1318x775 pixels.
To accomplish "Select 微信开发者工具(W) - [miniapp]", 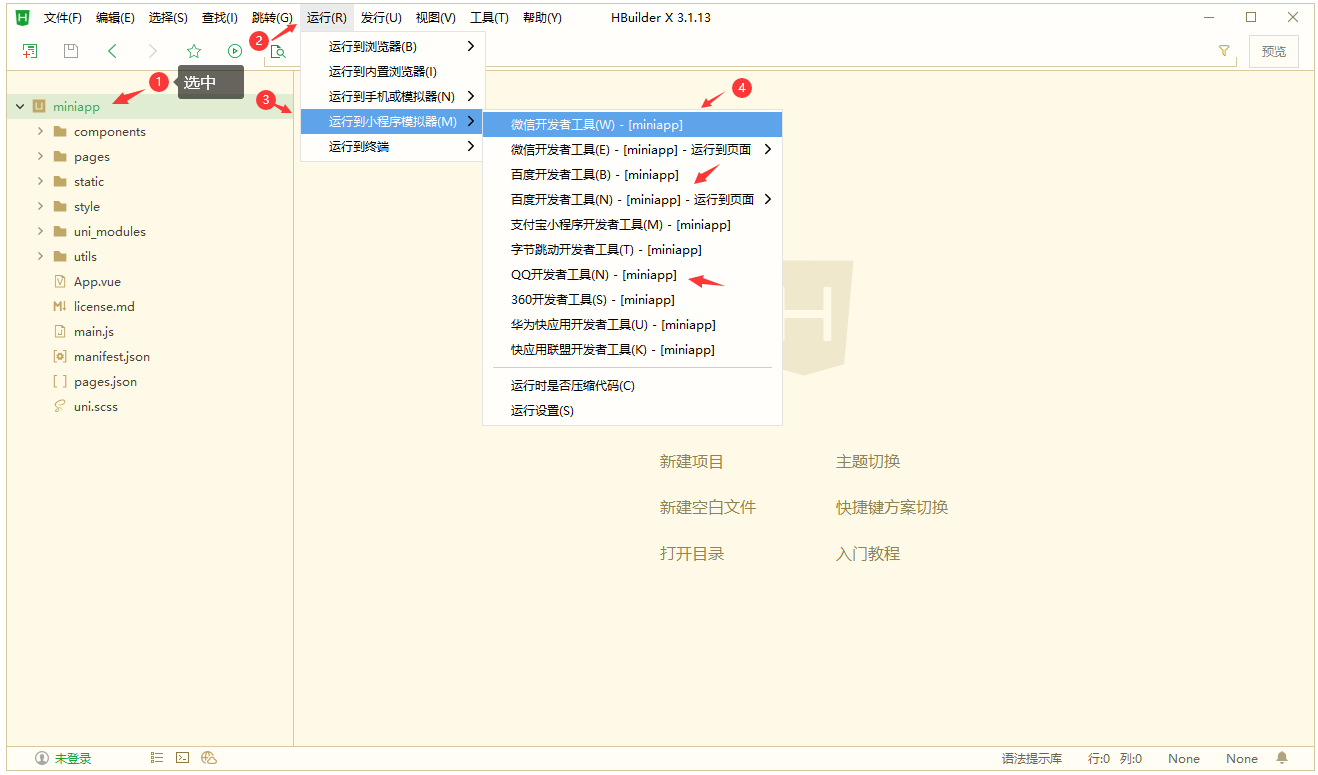I will coord(596,125).
